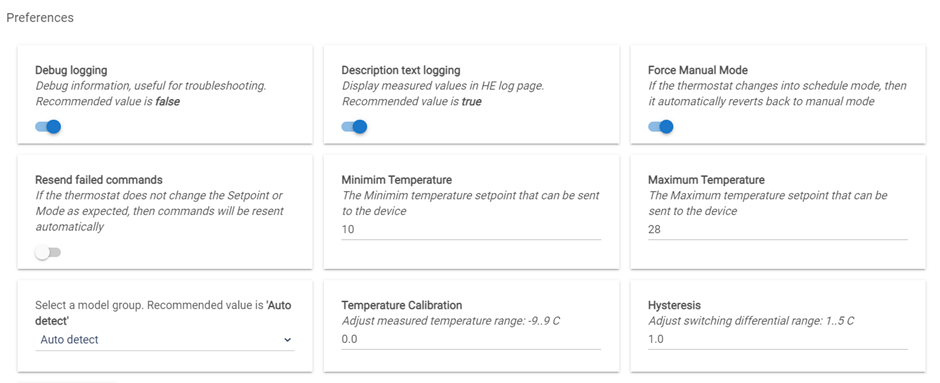The width and height of the screenshot is (940, 383).
Task: Switch off Force Manual Mode
Action: pyautogui.click(x=661, y=126)
